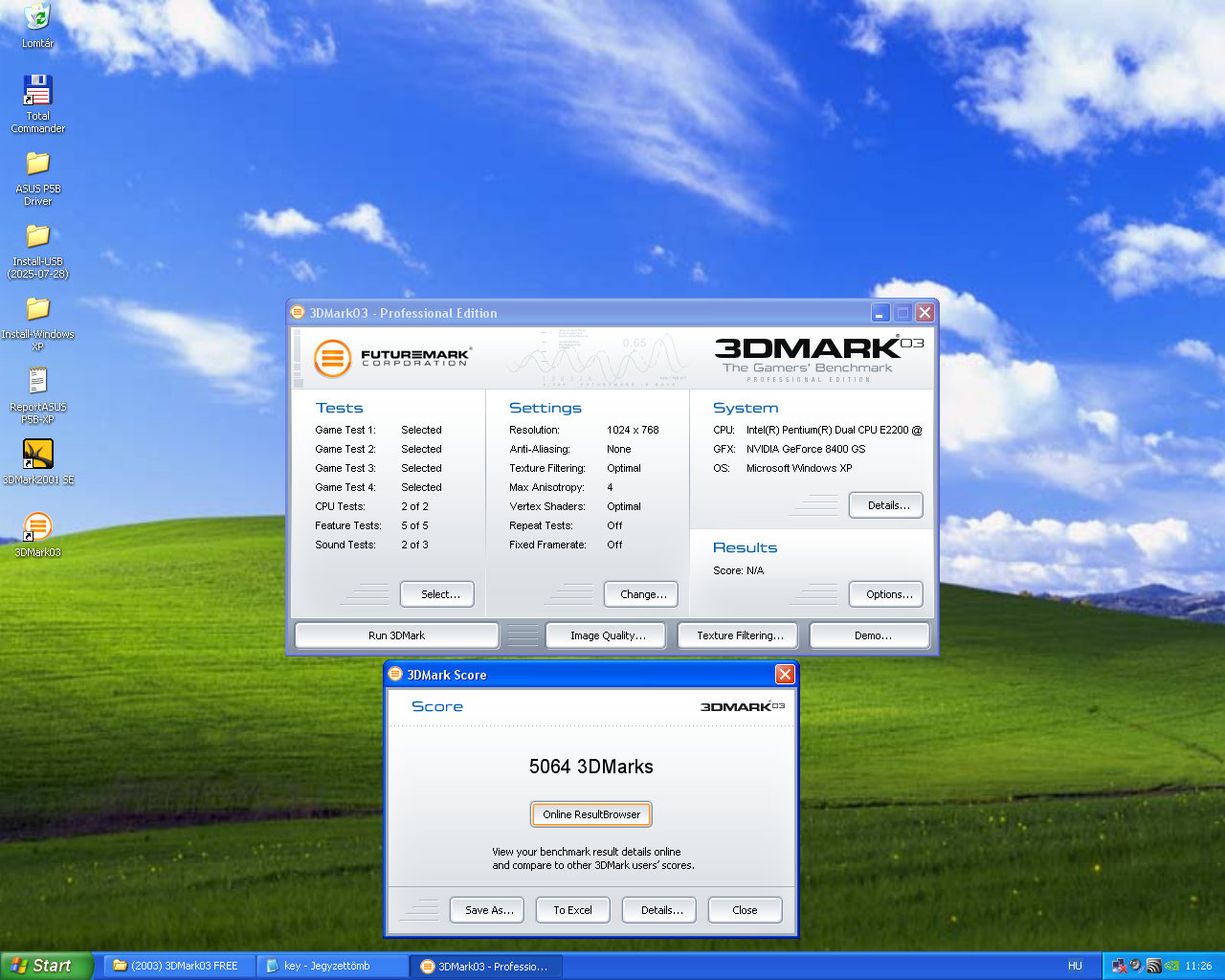Open Image Quality... tool
The image size is (1225, 980).
608,635
